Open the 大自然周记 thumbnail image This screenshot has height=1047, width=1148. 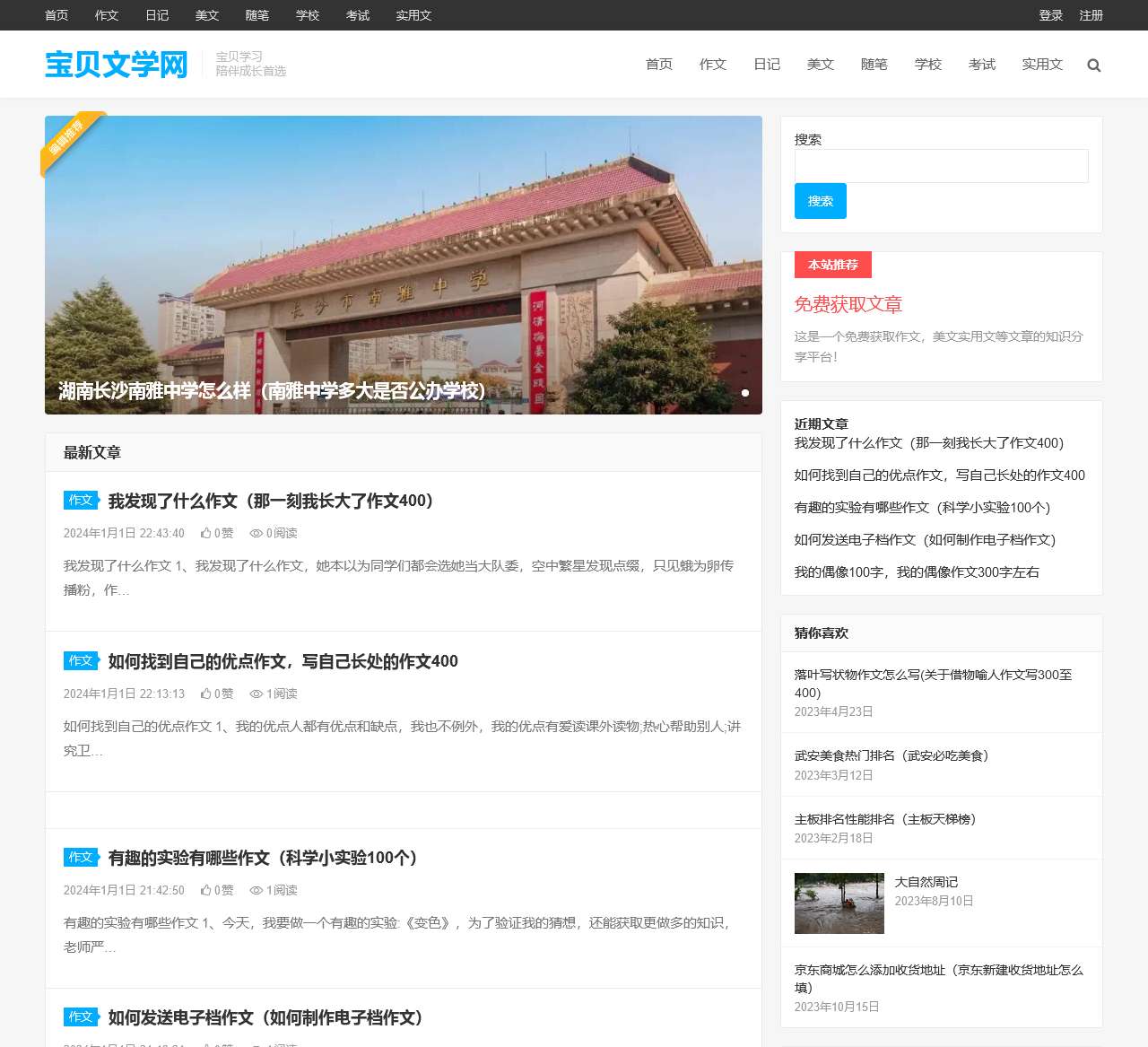click(839, 903)
